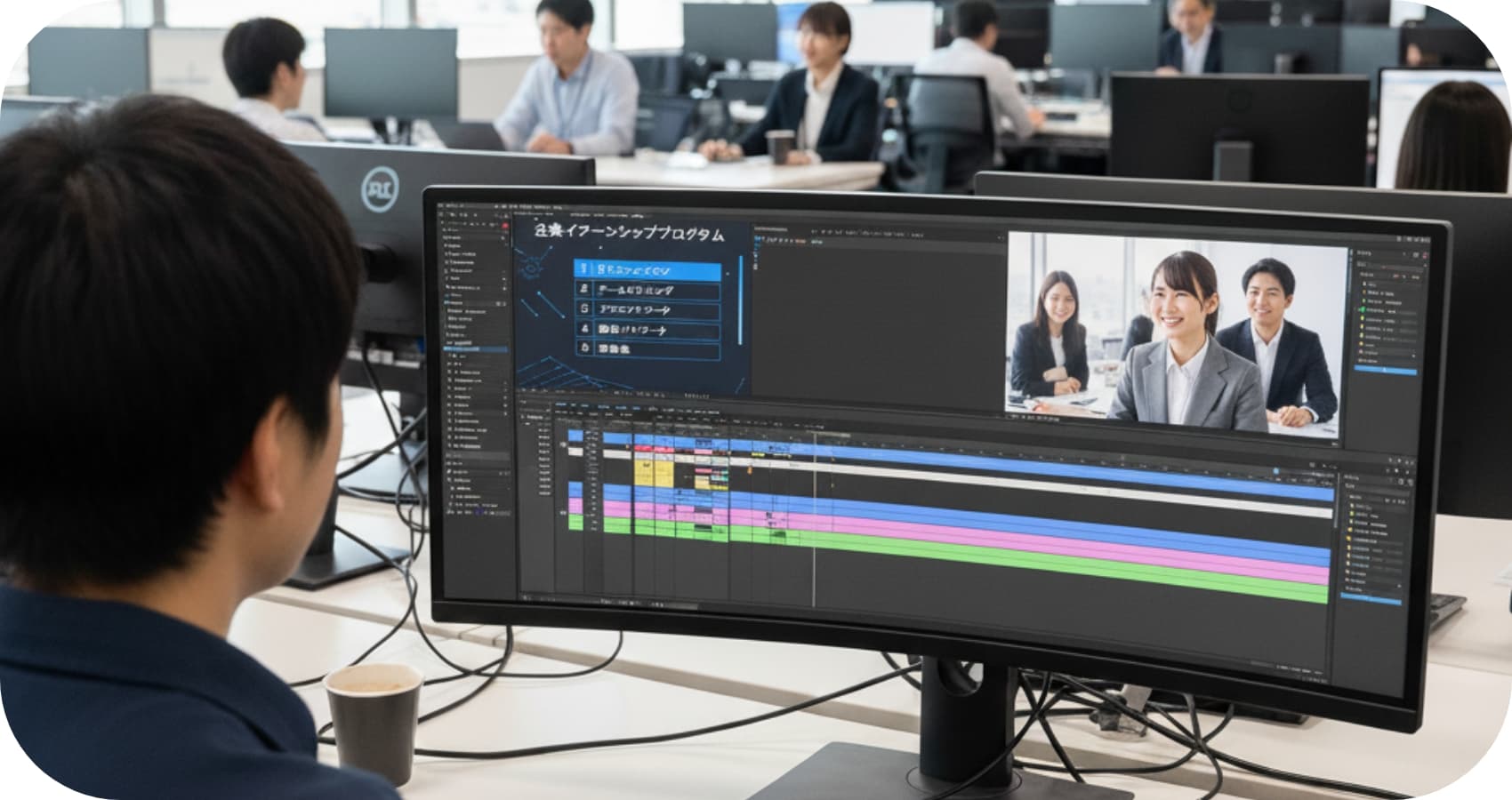1512x800 pixels.
Task: Toggle the lower audio track mute icon
Action: click(562, 514)
